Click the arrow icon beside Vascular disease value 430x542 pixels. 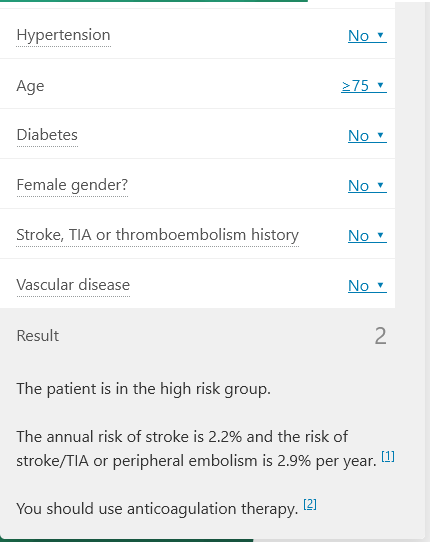380,285
